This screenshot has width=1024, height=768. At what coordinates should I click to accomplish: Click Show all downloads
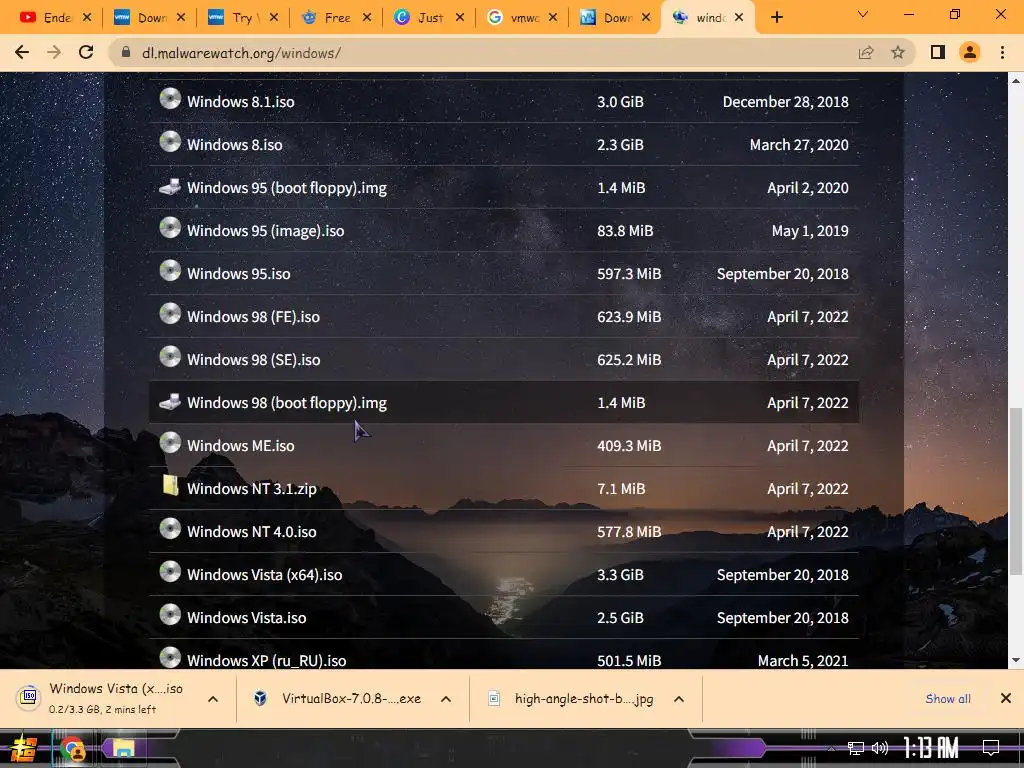tap(948, 699)
